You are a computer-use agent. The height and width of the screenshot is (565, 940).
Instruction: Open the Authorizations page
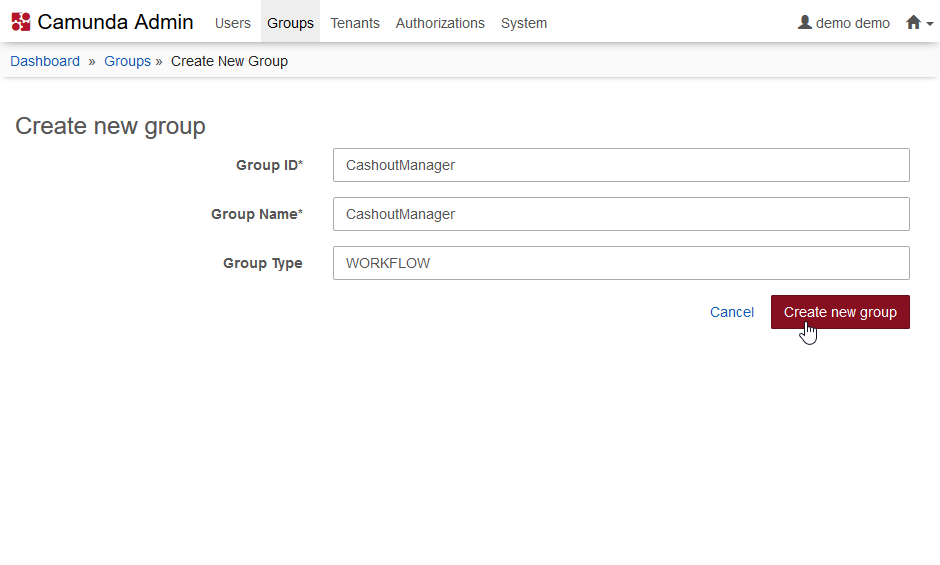pos(440,23)
